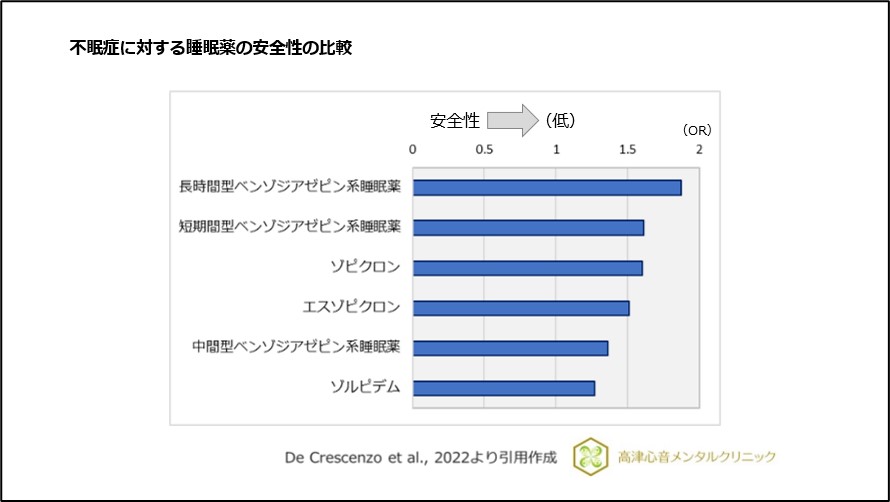Click the ゾピクロン category label

coord(366,267)
